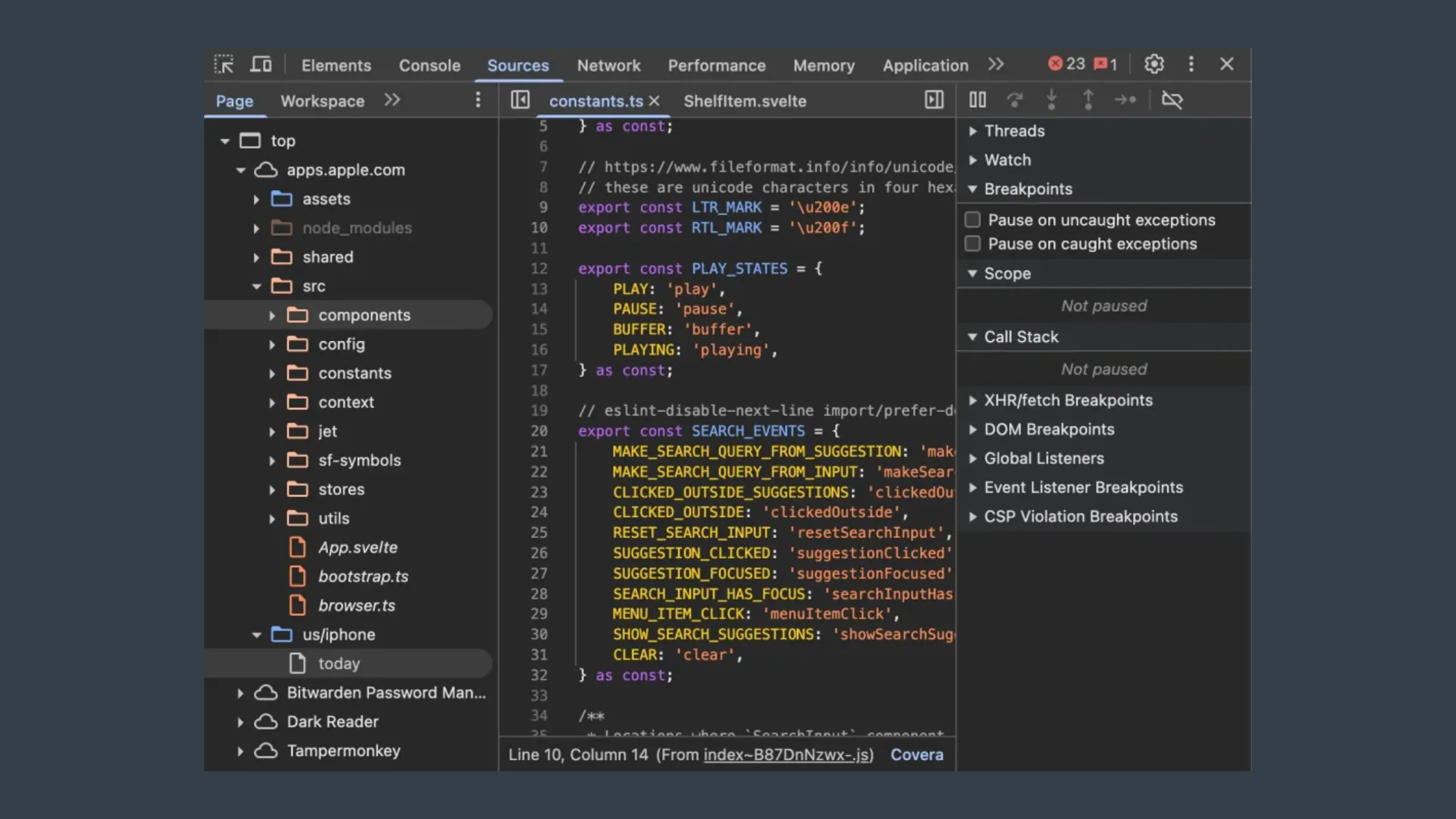The height and width of the screenshot is (819, 1456).
Task: Enable Pause on caught exceptions
Action: tap(972, 243)
